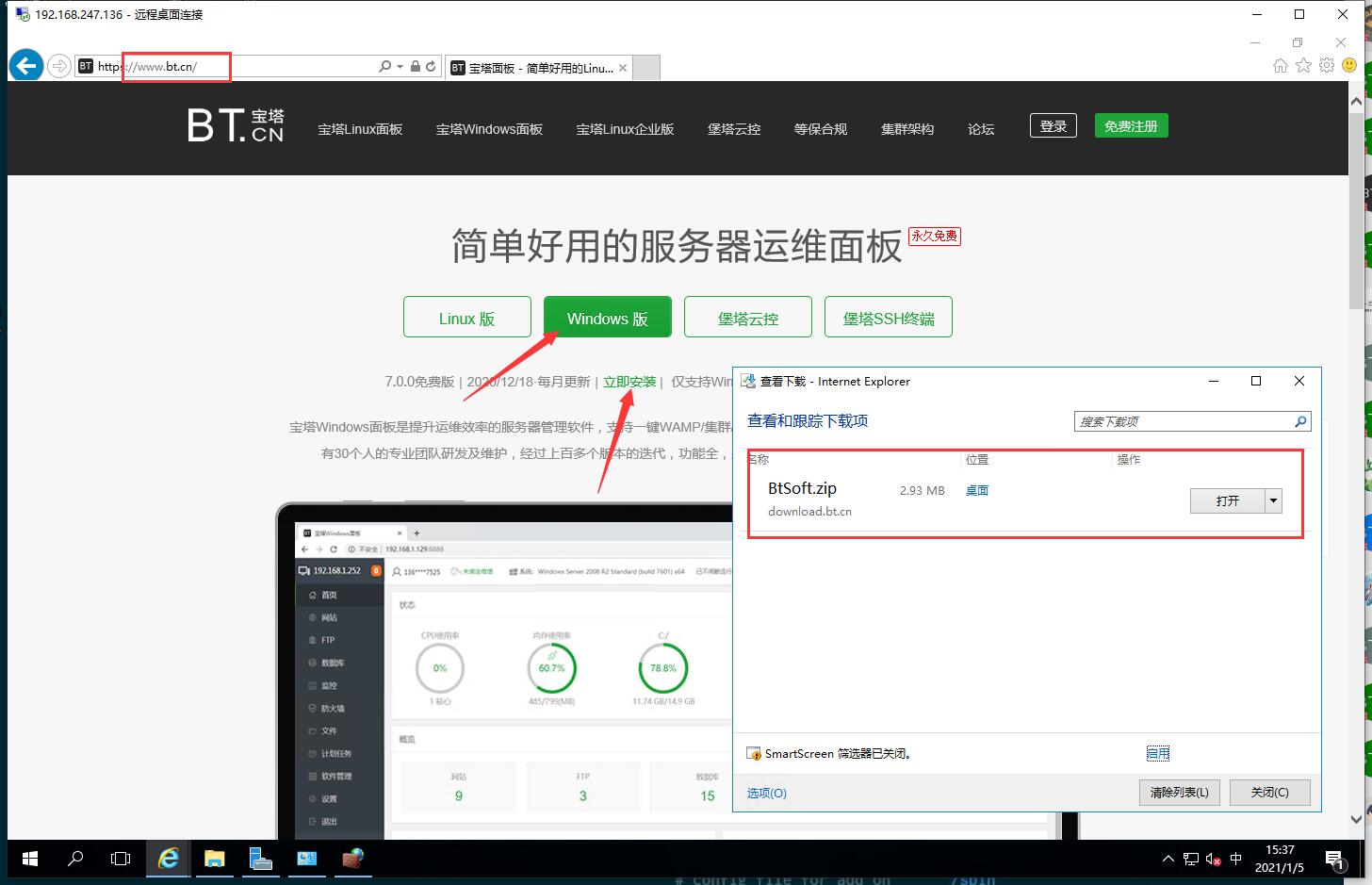Click the 操作 column header

(1129, 459)
